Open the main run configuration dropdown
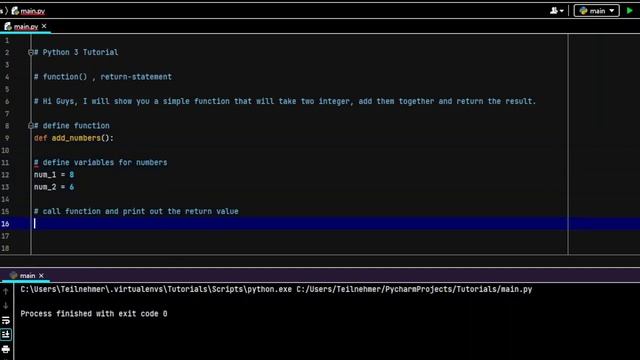This screenshot has width=640, height=360. [596, 11]
